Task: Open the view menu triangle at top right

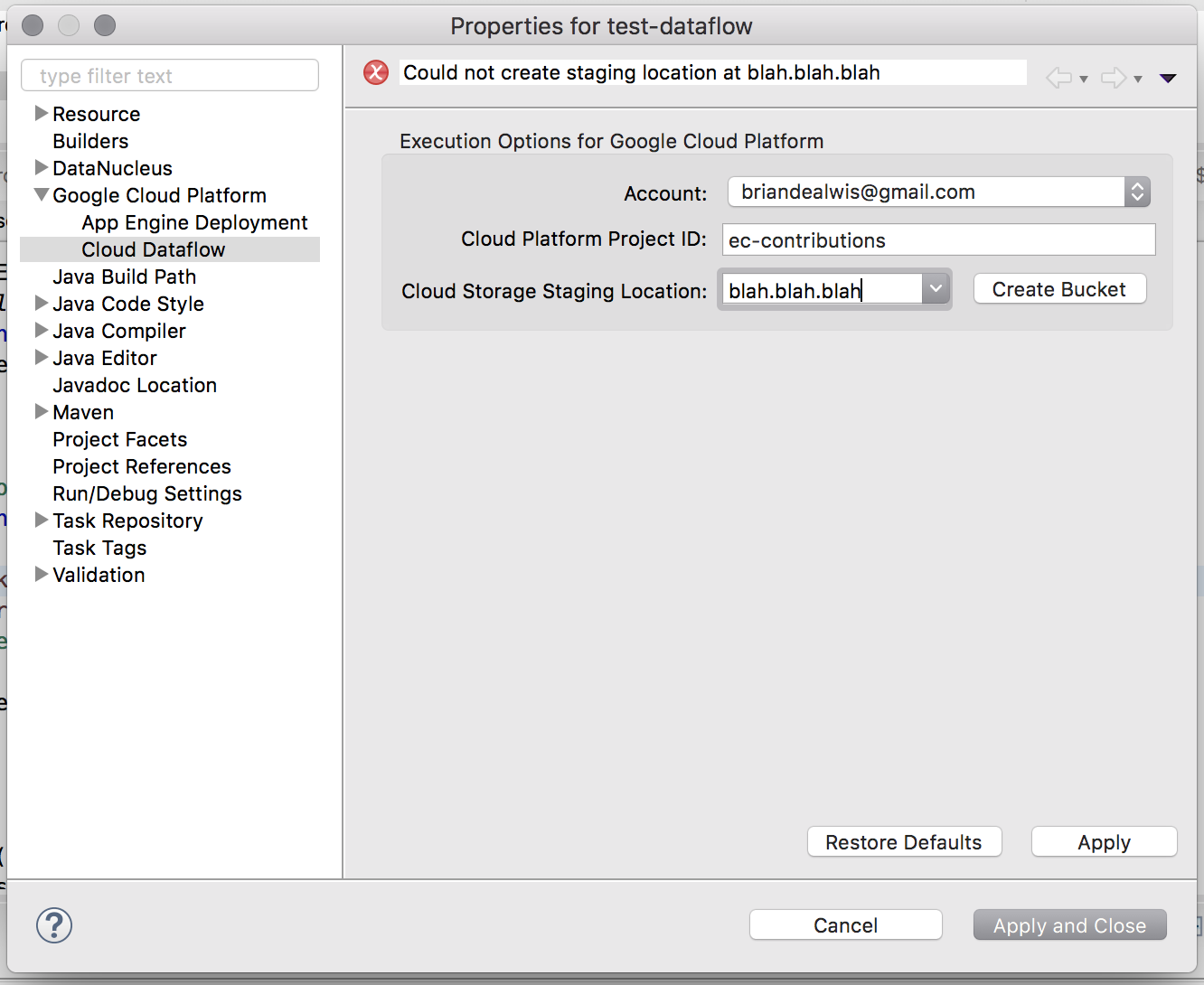Action: pyautogui.click(x=1168, y=78)
